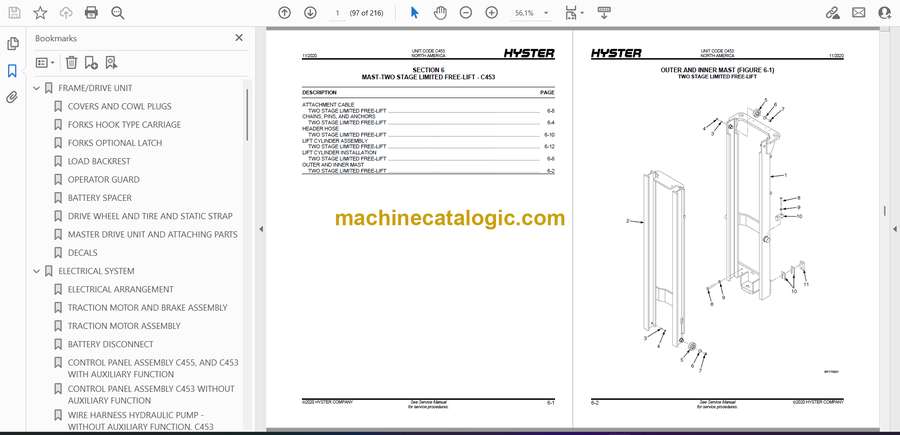This screenshot has width=900, height=435.
Task: Choose the Selection arrow tool
Action: [x=414, y=13]
